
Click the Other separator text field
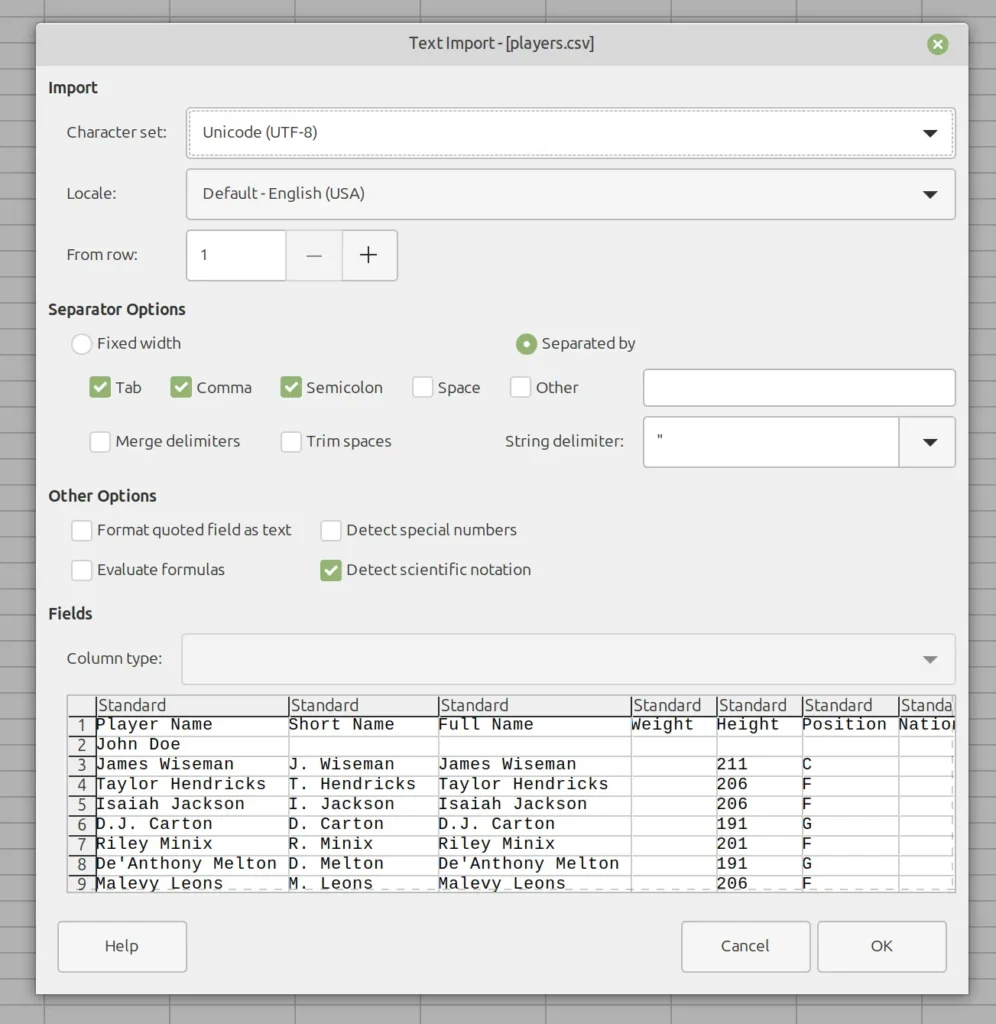click(799, 387)
